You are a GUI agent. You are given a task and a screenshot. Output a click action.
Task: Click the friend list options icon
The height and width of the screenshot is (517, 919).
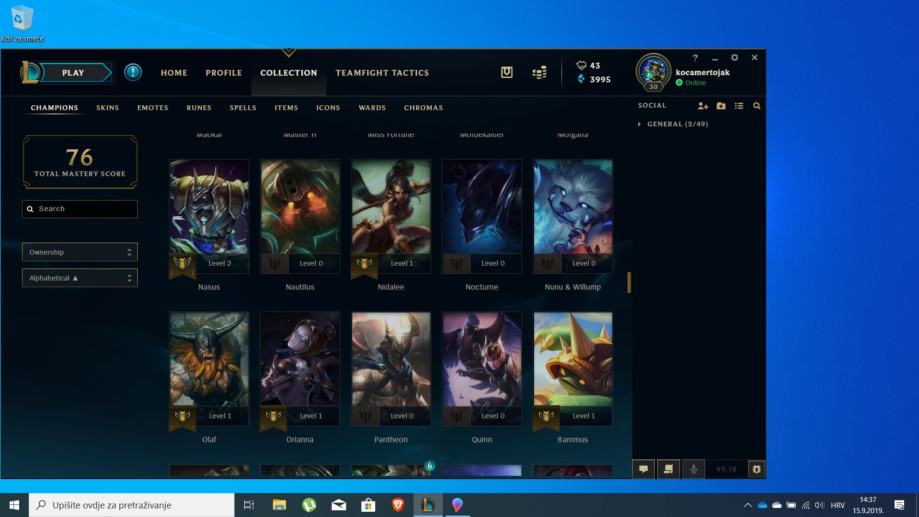pos(739,106)
